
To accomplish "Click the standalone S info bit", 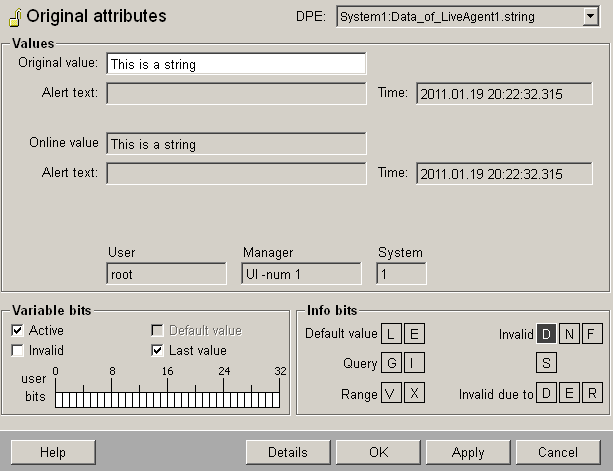I will (547, 364).
